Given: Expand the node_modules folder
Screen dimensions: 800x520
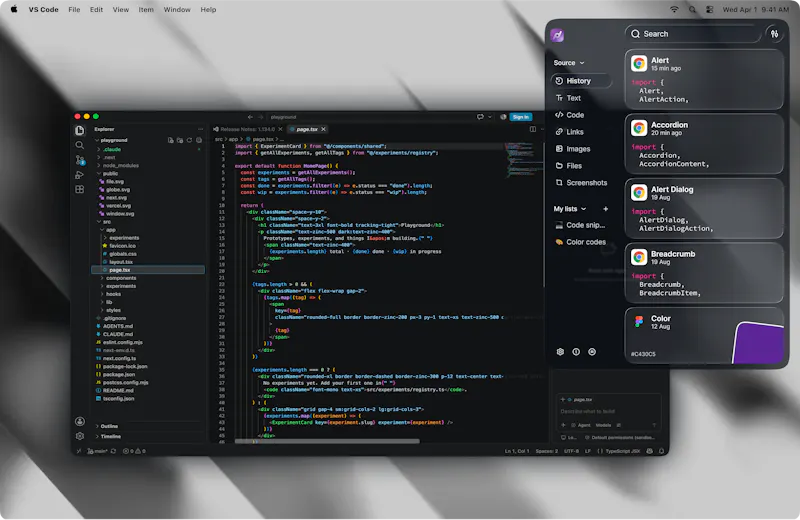Looking at the screenshot, I should pyautogui.click(x=118, y=165).
